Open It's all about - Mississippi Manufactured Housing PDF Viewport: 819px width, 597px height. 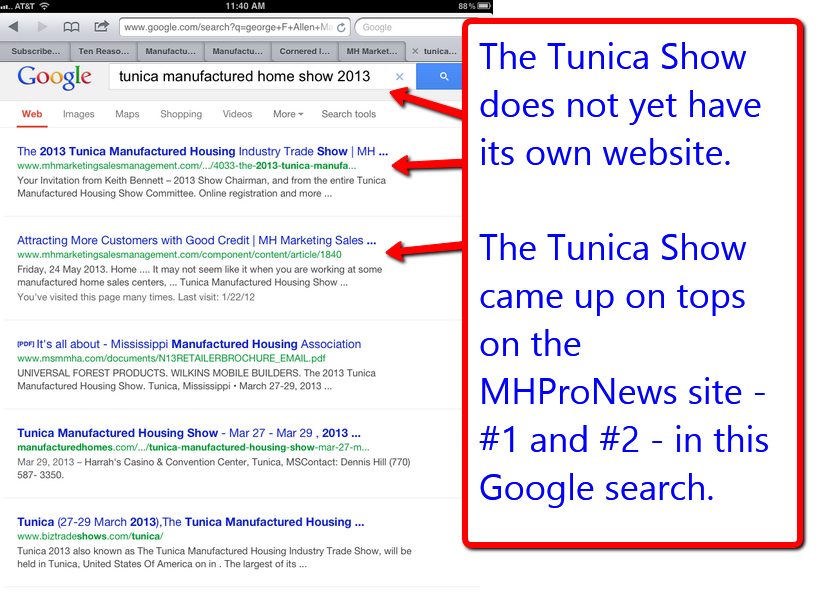click(189, 344)
